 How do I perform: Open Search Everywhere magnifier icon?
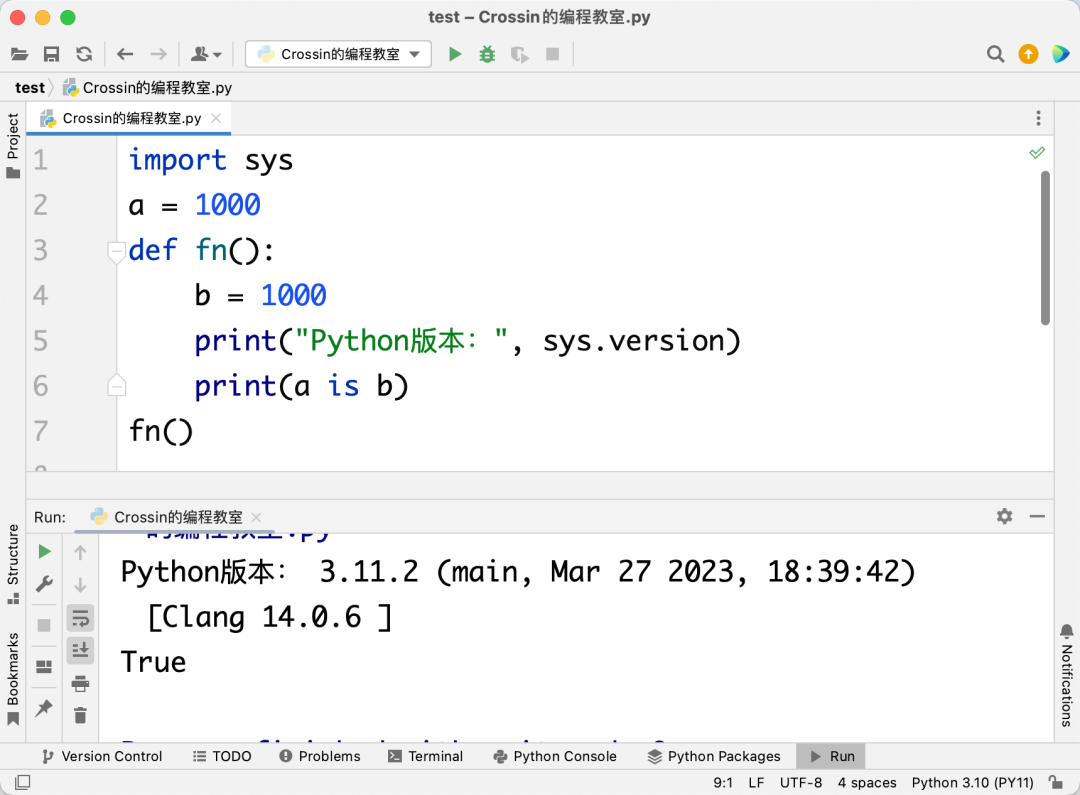tap(995, 54)
